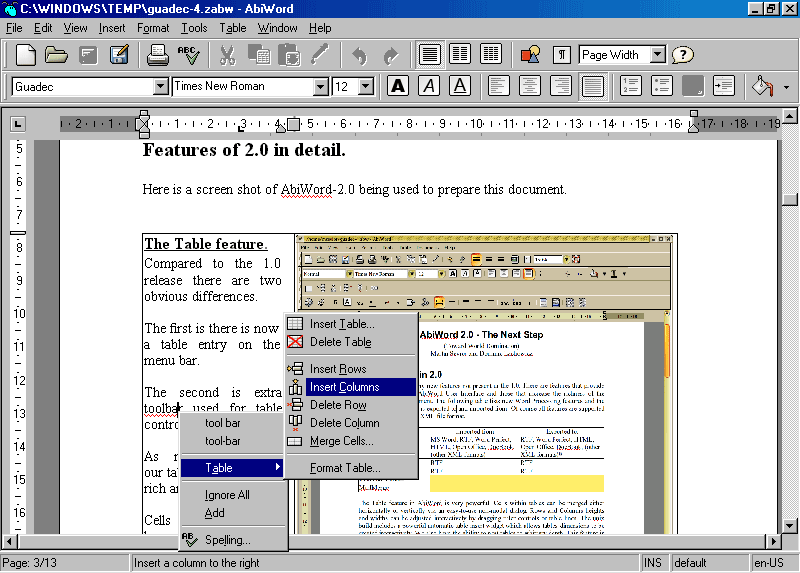Open the File menu
Image resolution: width=800 pixels, height=573 pixels.
click(x=14, y=28)
